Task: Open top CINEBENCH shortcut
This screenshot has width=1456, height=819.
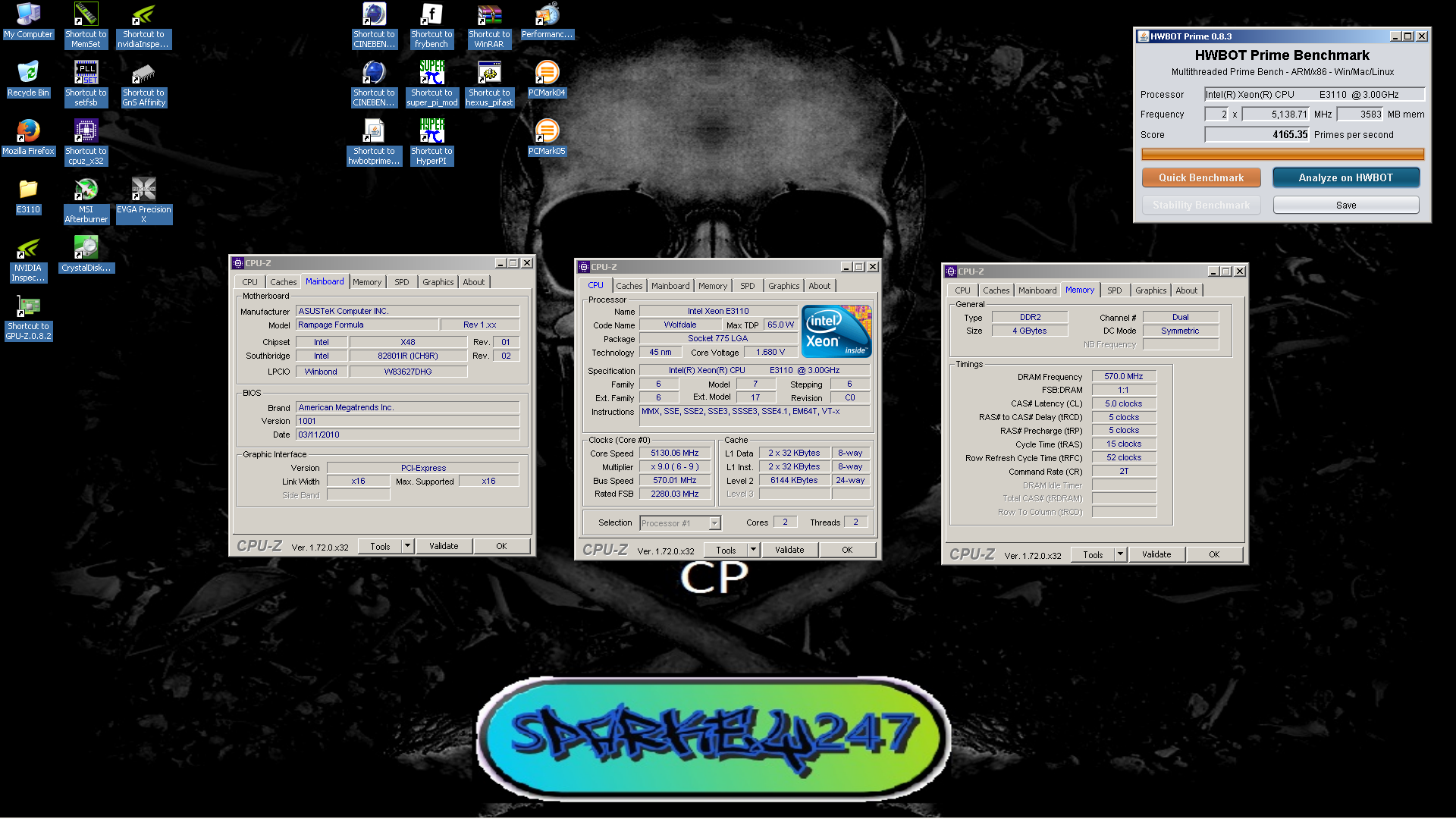Action: [x=374, y=25]
